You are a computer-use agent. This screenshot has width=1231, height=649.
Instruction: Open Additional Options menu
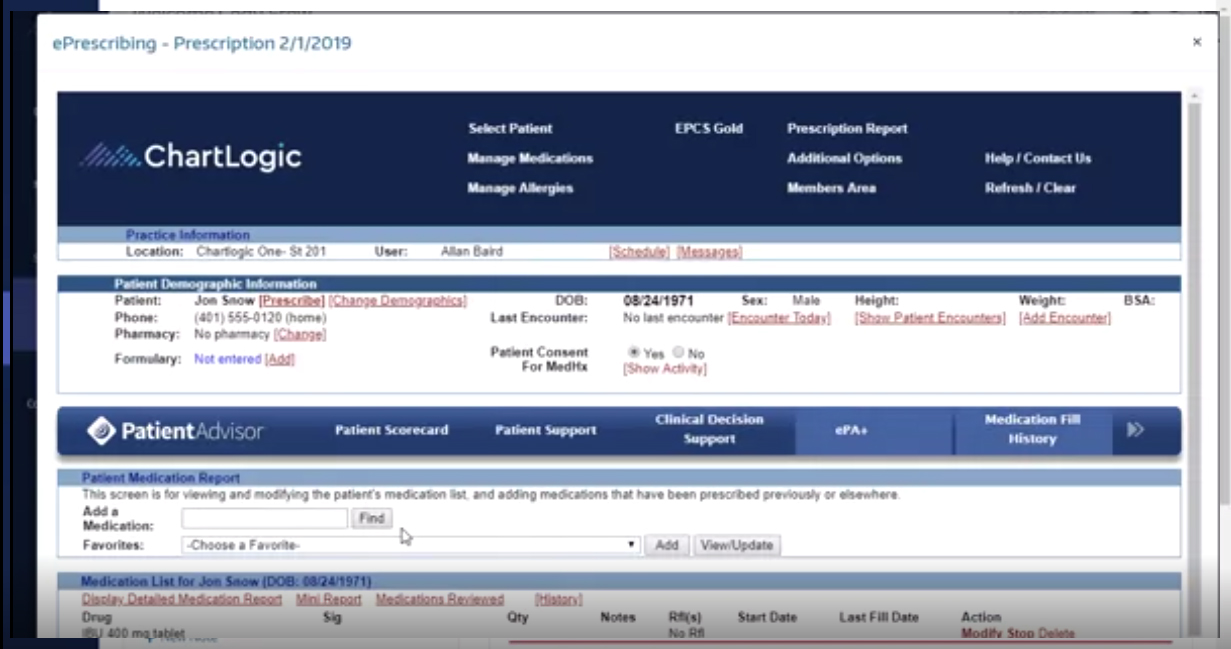tap(844, 158)
